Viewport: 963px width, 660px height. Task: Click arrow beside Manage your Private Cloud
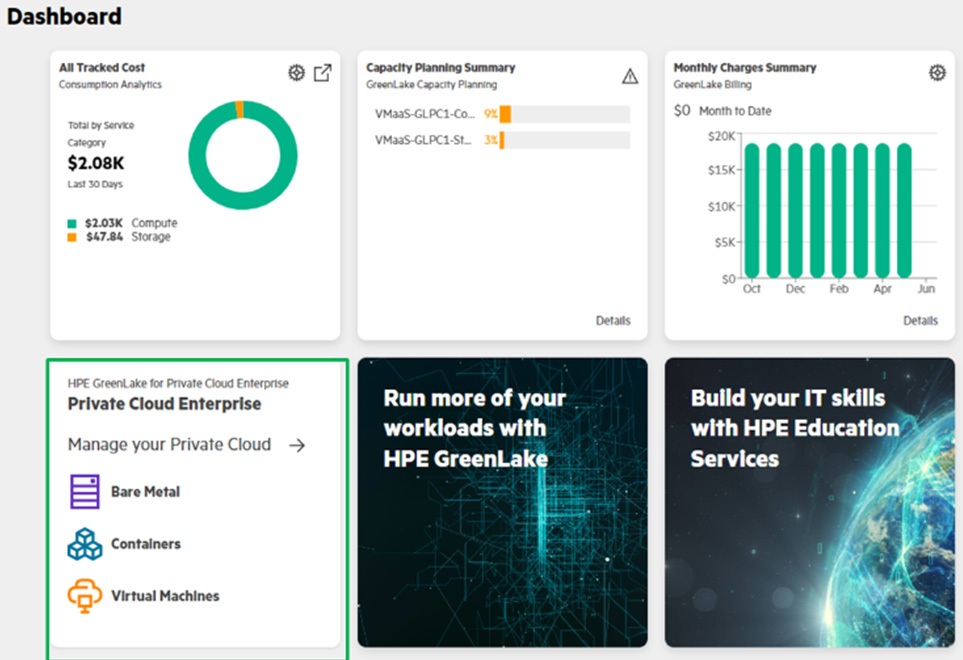pyautogui.click(x=297, y=445)
